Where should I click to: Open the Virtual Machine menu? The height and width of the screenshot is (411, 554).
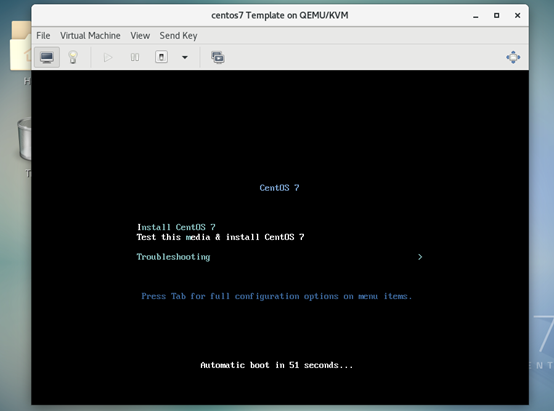tap(90, 36)
